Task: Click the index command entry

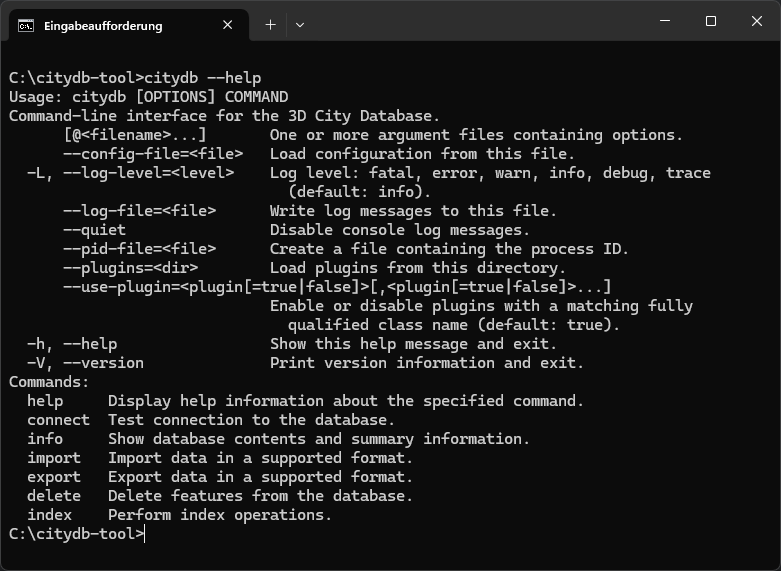Action: [49, 515]
